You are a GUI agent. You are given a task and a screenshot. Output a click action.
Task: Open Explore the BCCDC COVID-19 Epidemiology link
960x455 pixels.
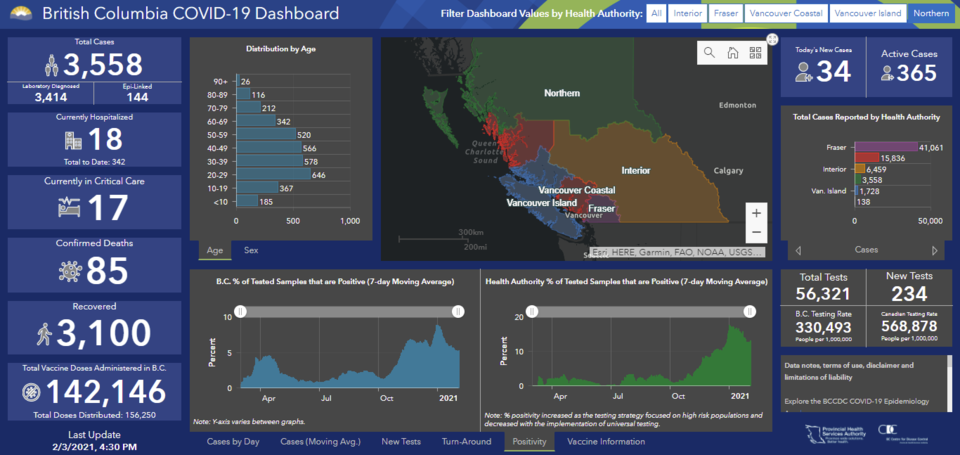(857, 402)
